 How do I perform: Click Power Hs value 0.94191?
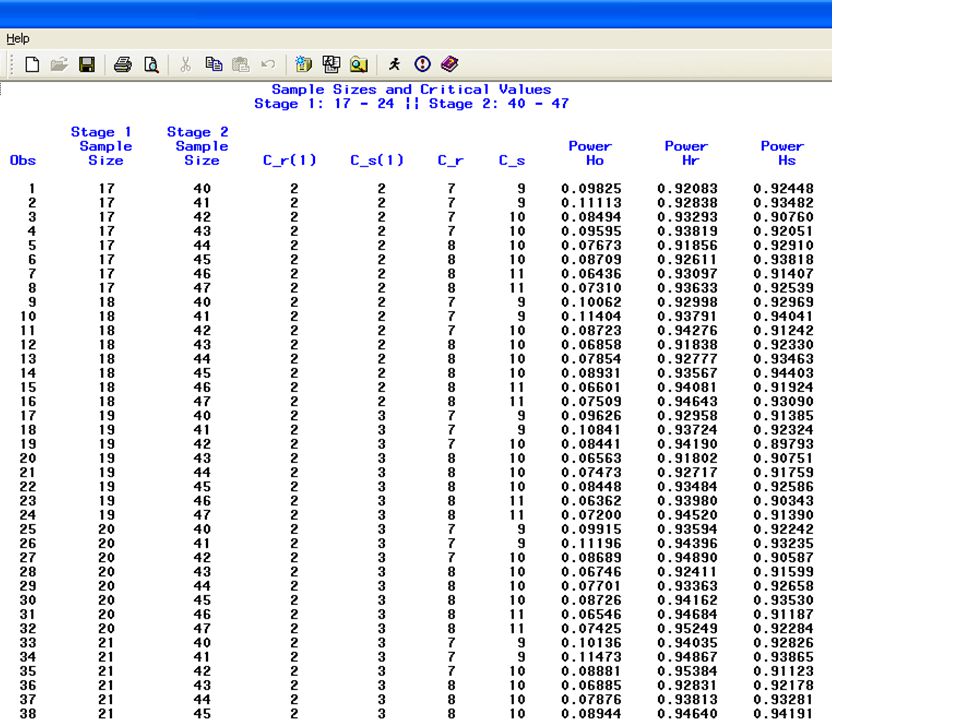tap(784, 714)
